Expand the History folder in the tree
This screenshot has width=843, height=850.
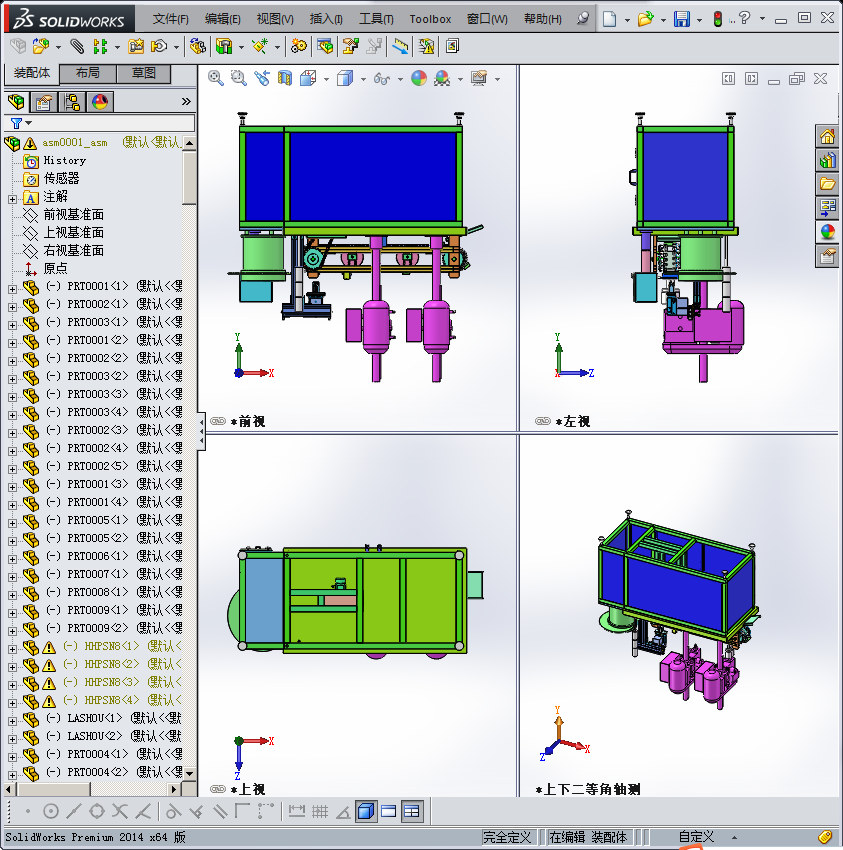coord(62,160)
